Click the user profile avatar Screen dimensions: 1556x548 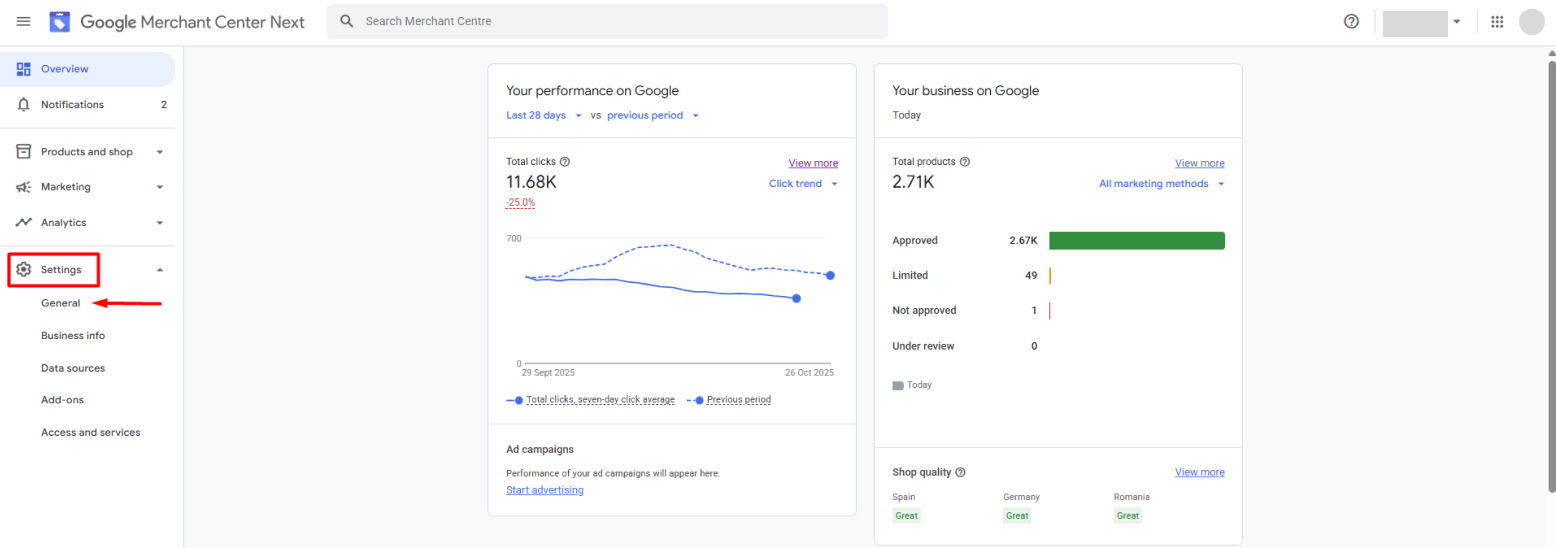point(1531,21)
